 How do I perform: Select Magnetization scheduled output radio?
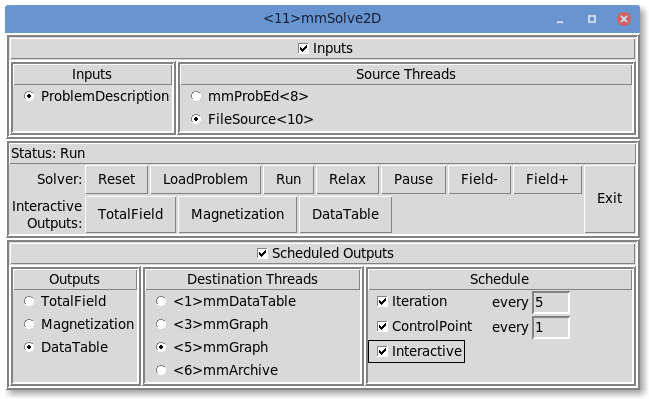pos(29,324)
